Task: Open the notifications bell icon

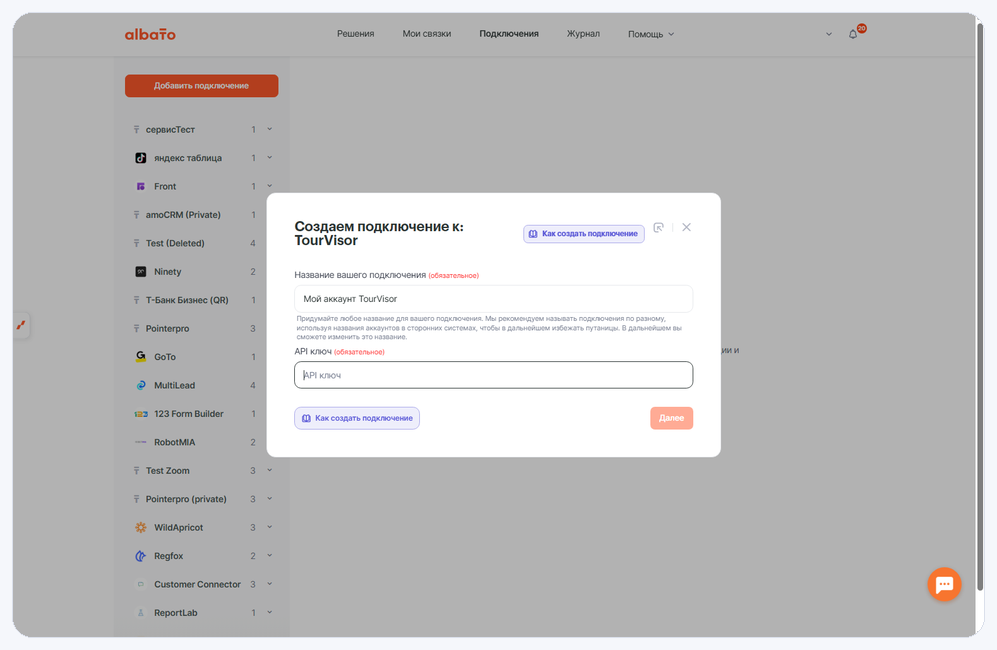Action: 853,34
